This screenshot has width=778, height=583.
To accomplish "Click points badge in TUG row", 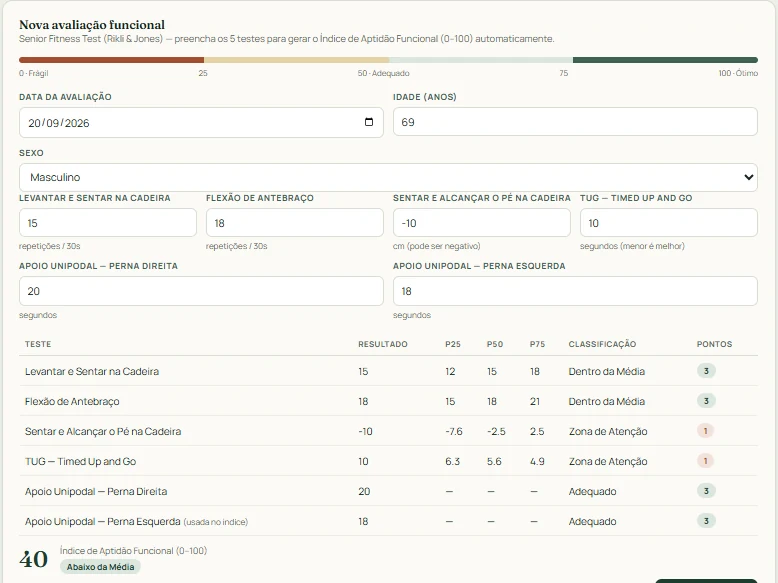I will pos(706,461).
